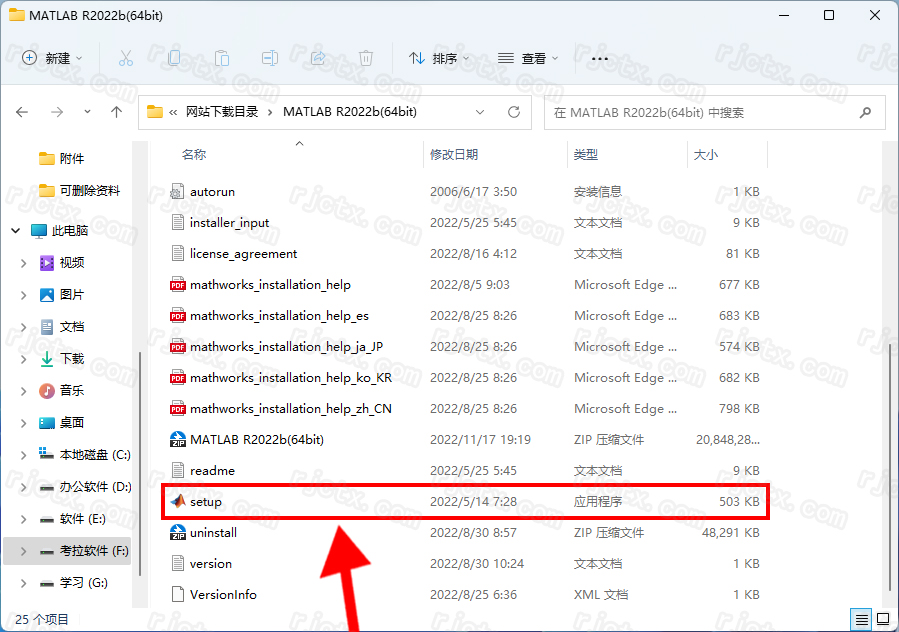Click the search box for MATLAB R2022b folder
Image resolution: width=899 pixels, height=632 pixels.
[x=700, y=113]
